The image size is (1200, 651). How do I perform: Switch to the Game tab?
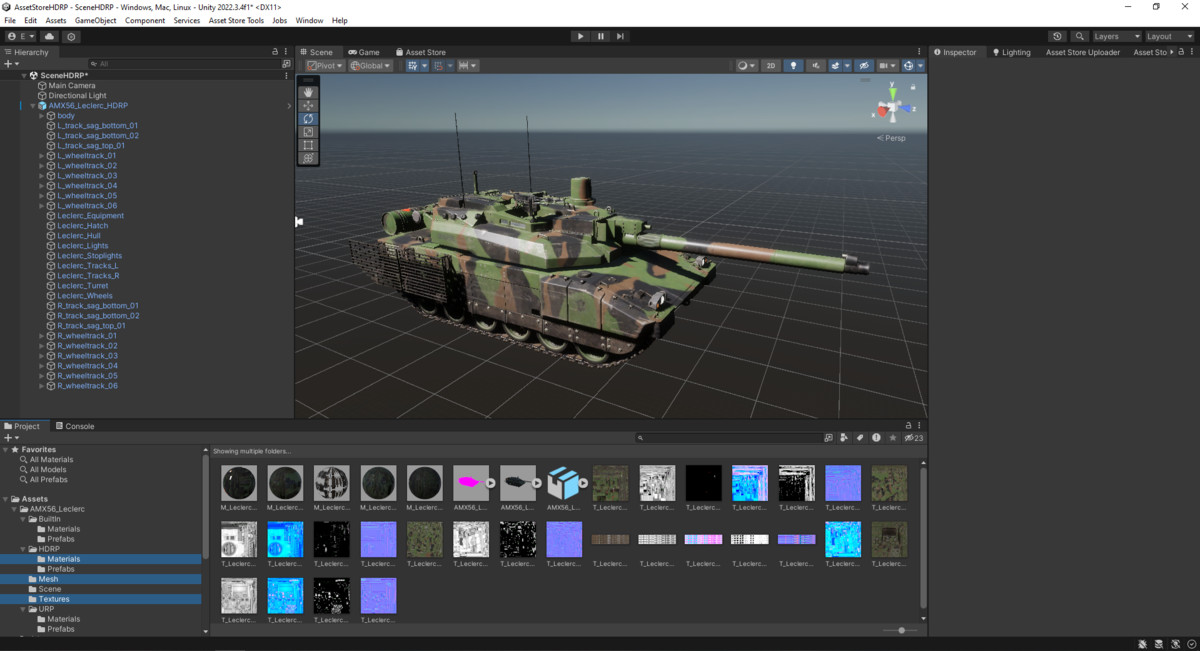point(363,52)
